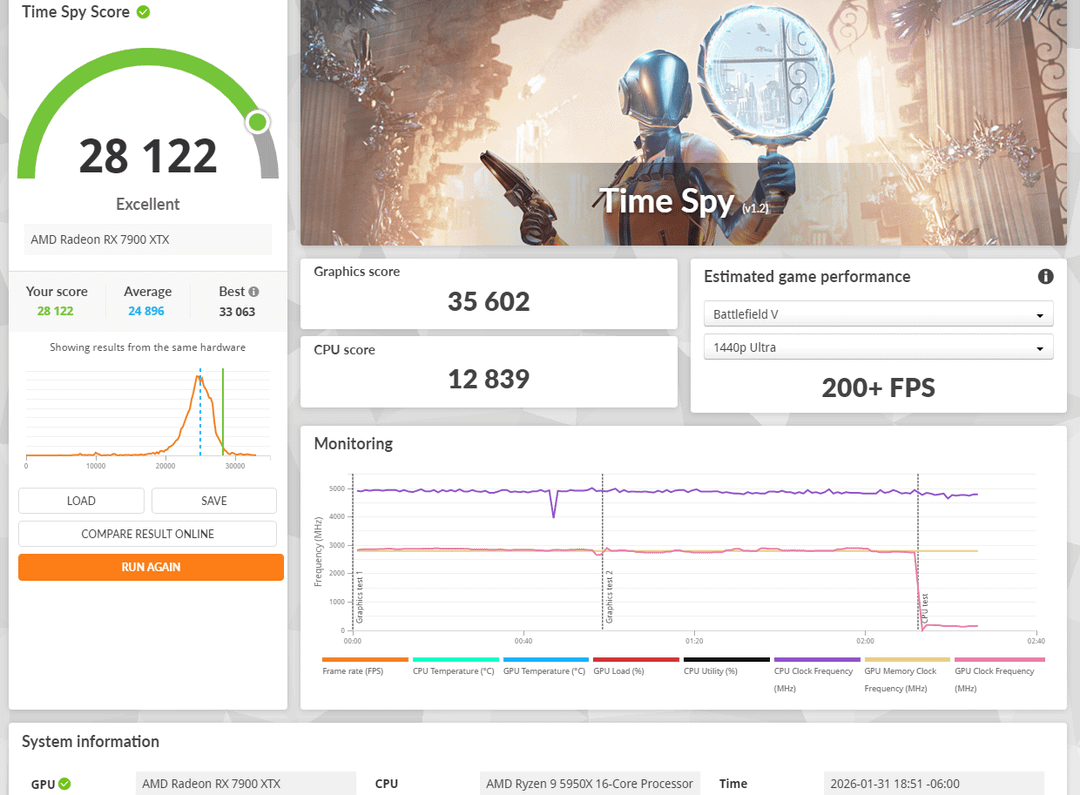Click the CPU Clock Frequency purple legend swatch
Image resolution: width=1080 pixels, height=795 pixels.
[x=816, y=660]
